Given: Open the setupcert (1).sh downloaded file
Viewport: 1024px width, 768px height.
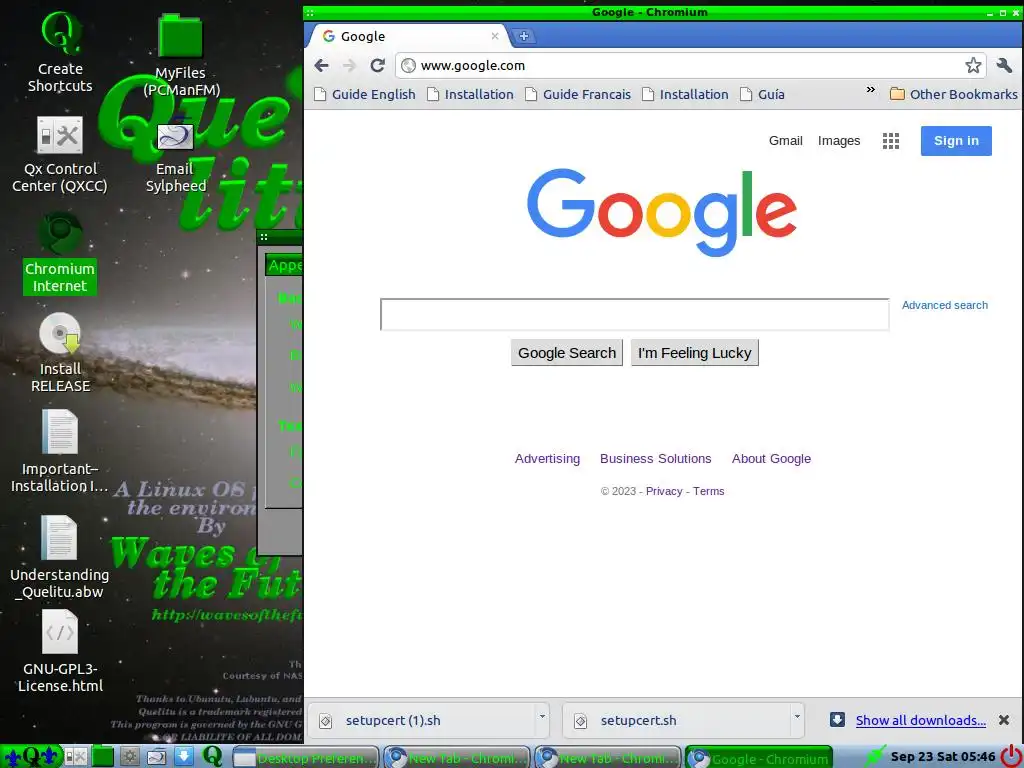Looking at the screenshot, I should (421, 720).
